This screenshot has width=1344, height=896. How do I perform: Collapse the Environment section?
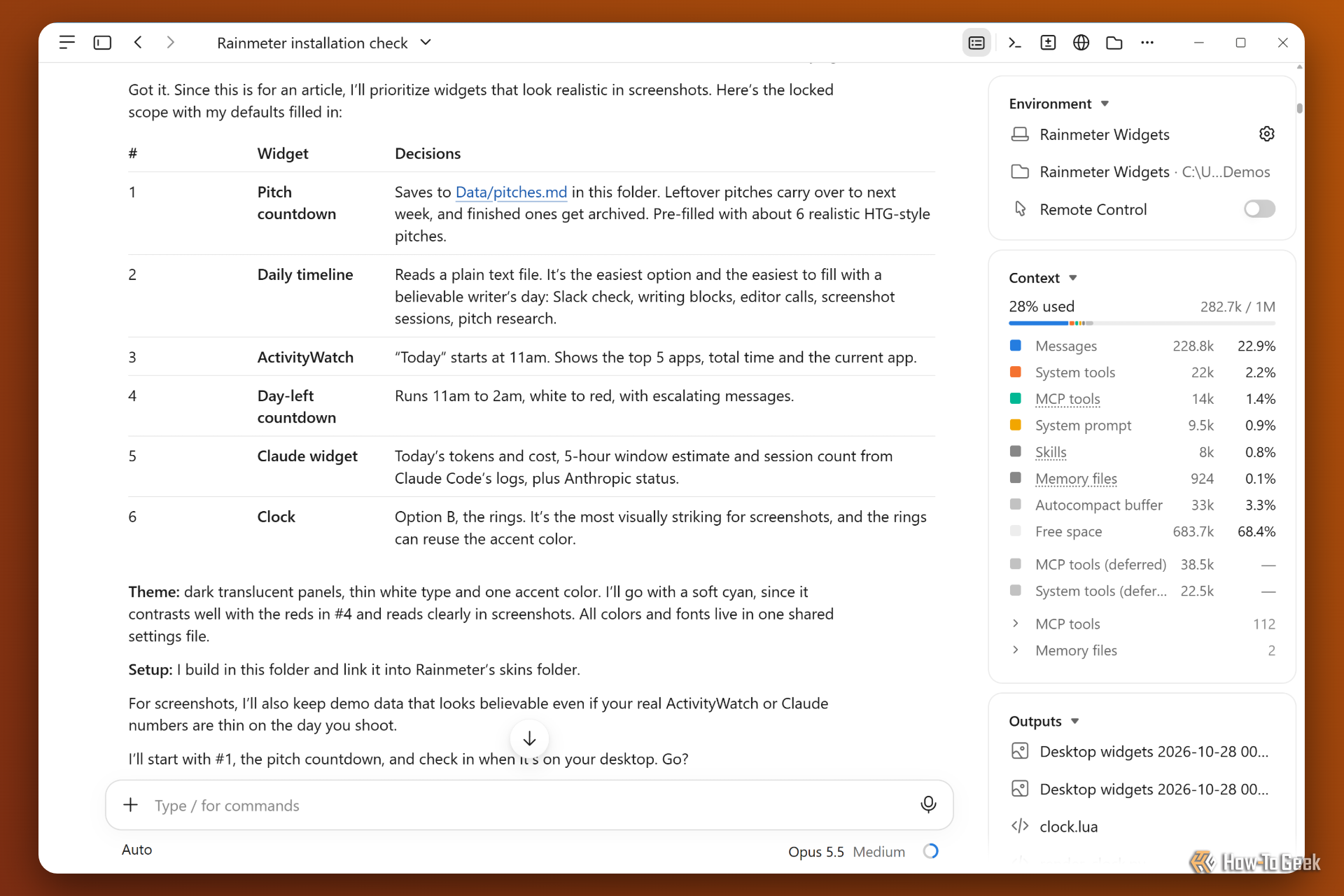[x=1059, y=104]
